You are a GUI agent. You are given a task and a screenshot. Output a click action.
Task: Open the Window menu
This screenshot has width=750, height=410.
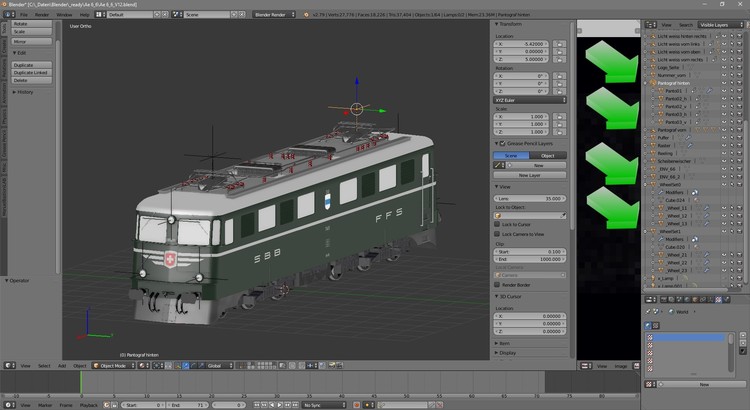64,15
